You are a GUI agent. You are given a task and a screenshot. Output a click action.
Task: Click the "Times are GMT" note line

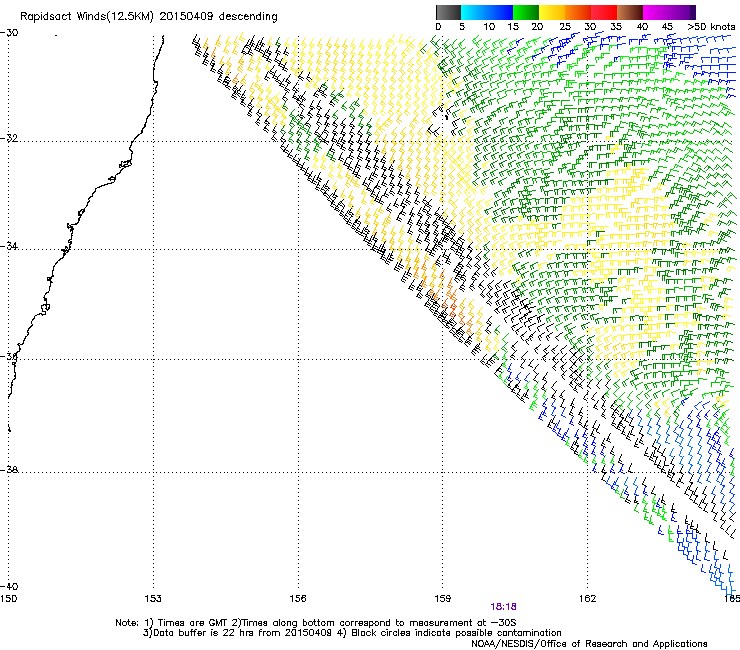click(x=316, y=623)
